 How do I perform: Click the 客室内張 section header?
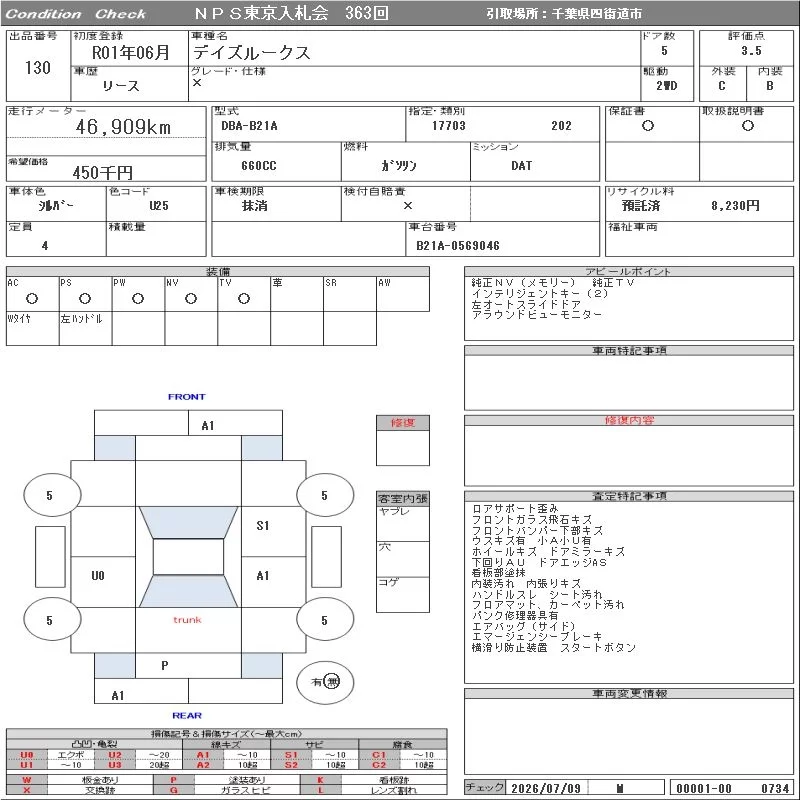[x=403, y=498]
